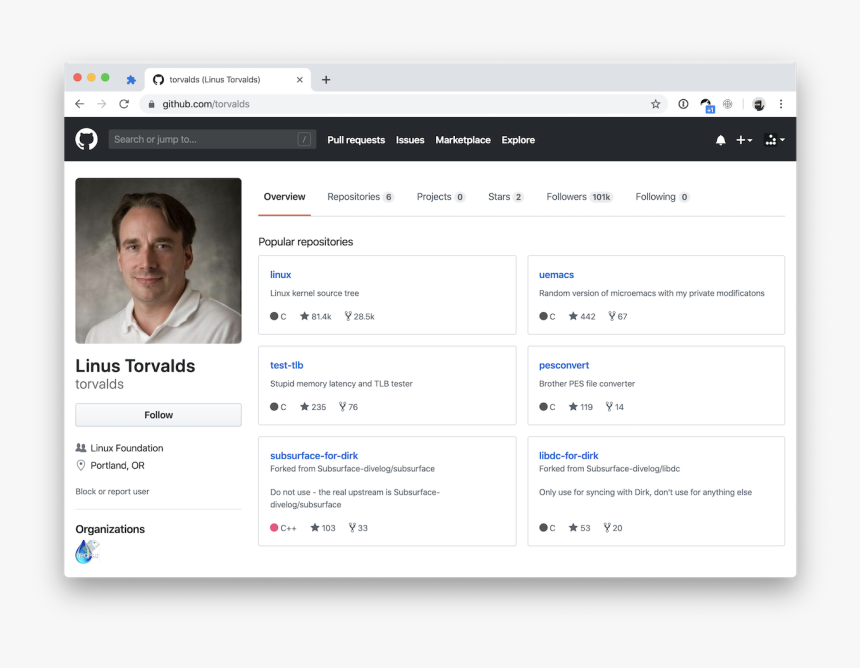Image resolution: width=860 pixels, height=668 pixels.
Task: Switch to the Repositories tab
Action: [x=360, y=197]
